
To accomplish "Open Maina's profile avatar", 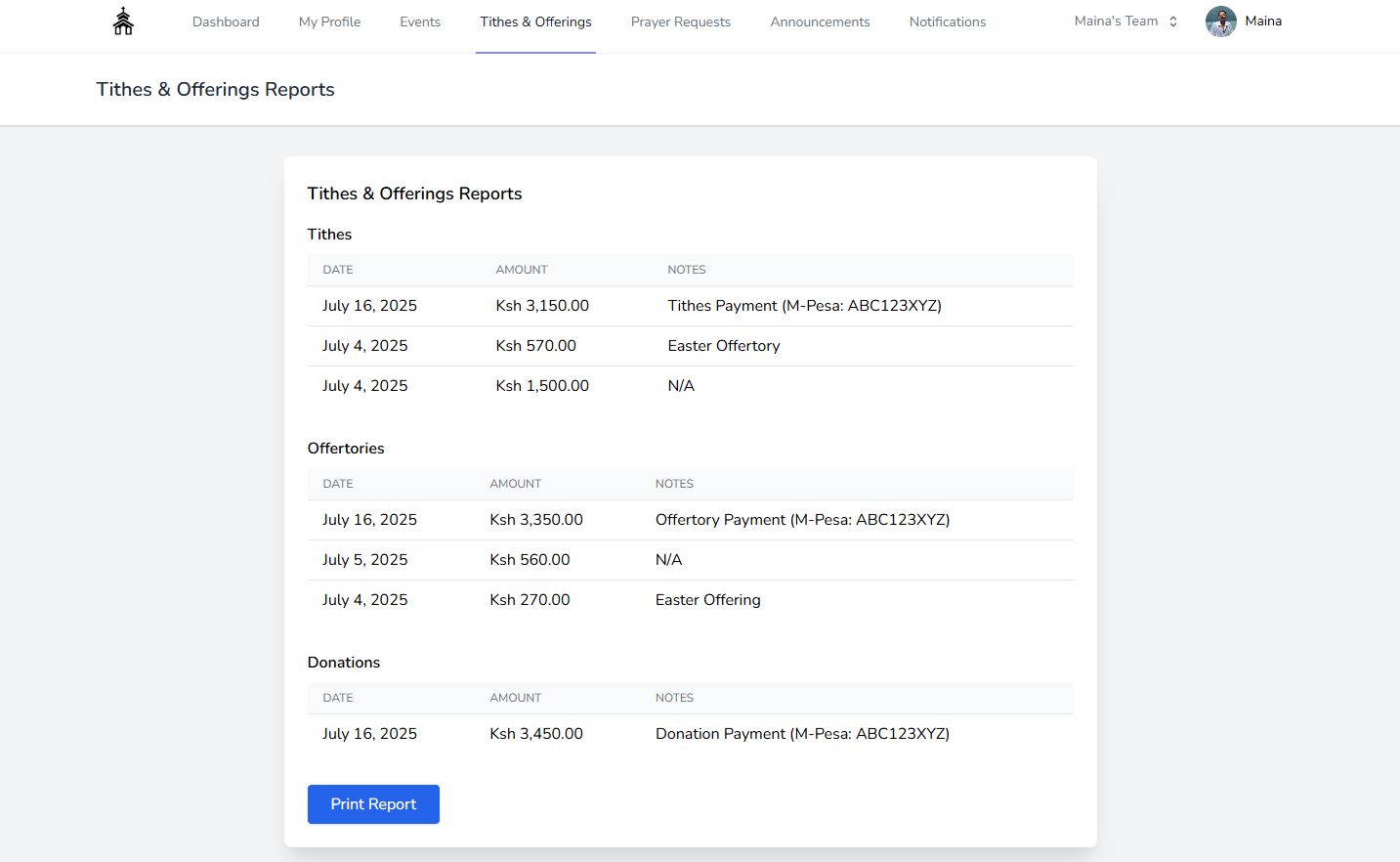I will point(1220,22).
